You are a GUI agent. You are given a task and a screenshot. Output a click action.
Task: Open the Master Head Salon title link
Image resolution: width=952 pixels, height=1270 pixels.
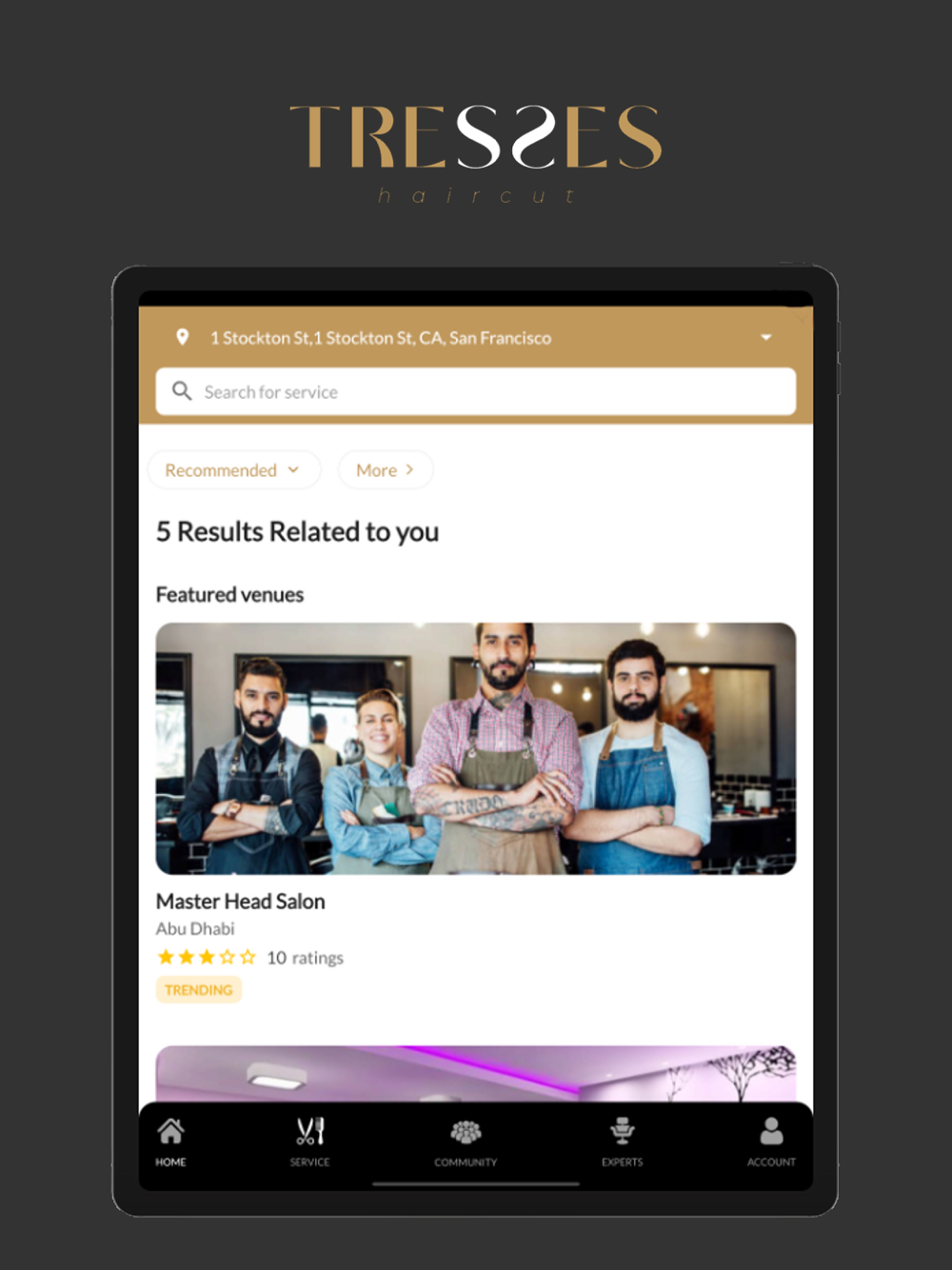click(241, 901)
